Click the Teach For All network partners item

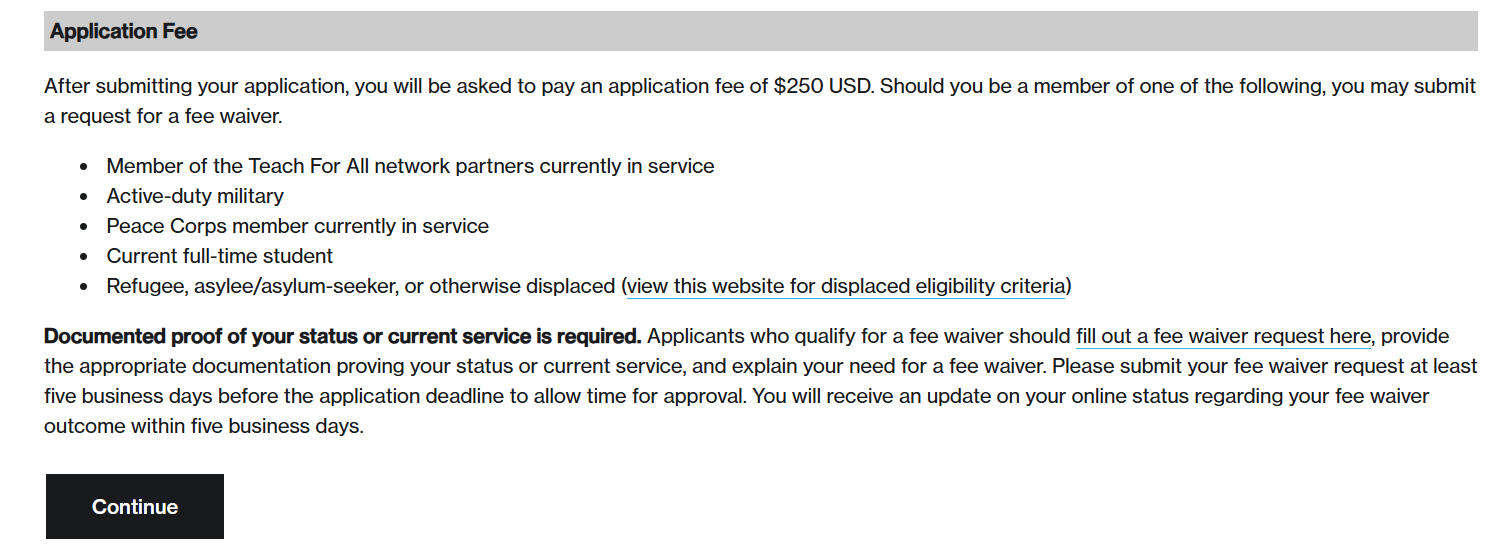pos(410,166)
